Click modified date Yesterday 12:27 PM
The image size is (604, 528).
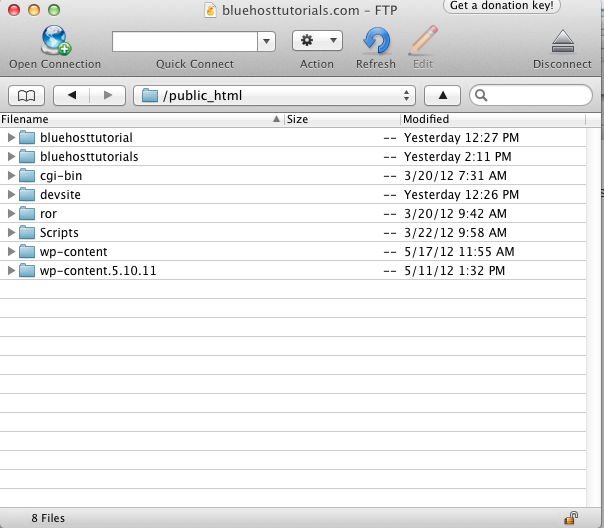(x=461, y=138)
